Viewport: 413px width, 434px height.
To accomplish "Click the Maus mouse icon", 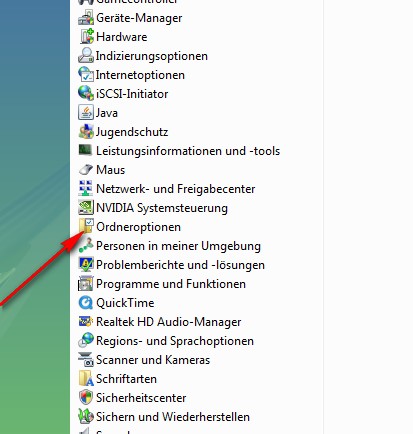I will click(86, 170).
